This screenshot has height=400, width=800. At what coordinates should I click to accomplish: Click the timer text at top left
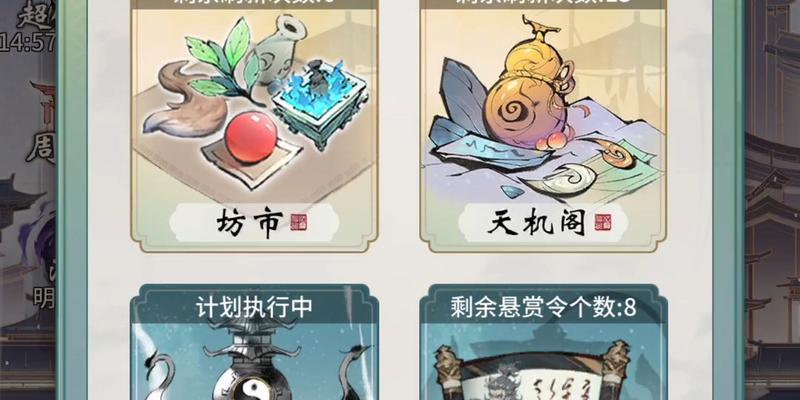[x=27, y=42]
